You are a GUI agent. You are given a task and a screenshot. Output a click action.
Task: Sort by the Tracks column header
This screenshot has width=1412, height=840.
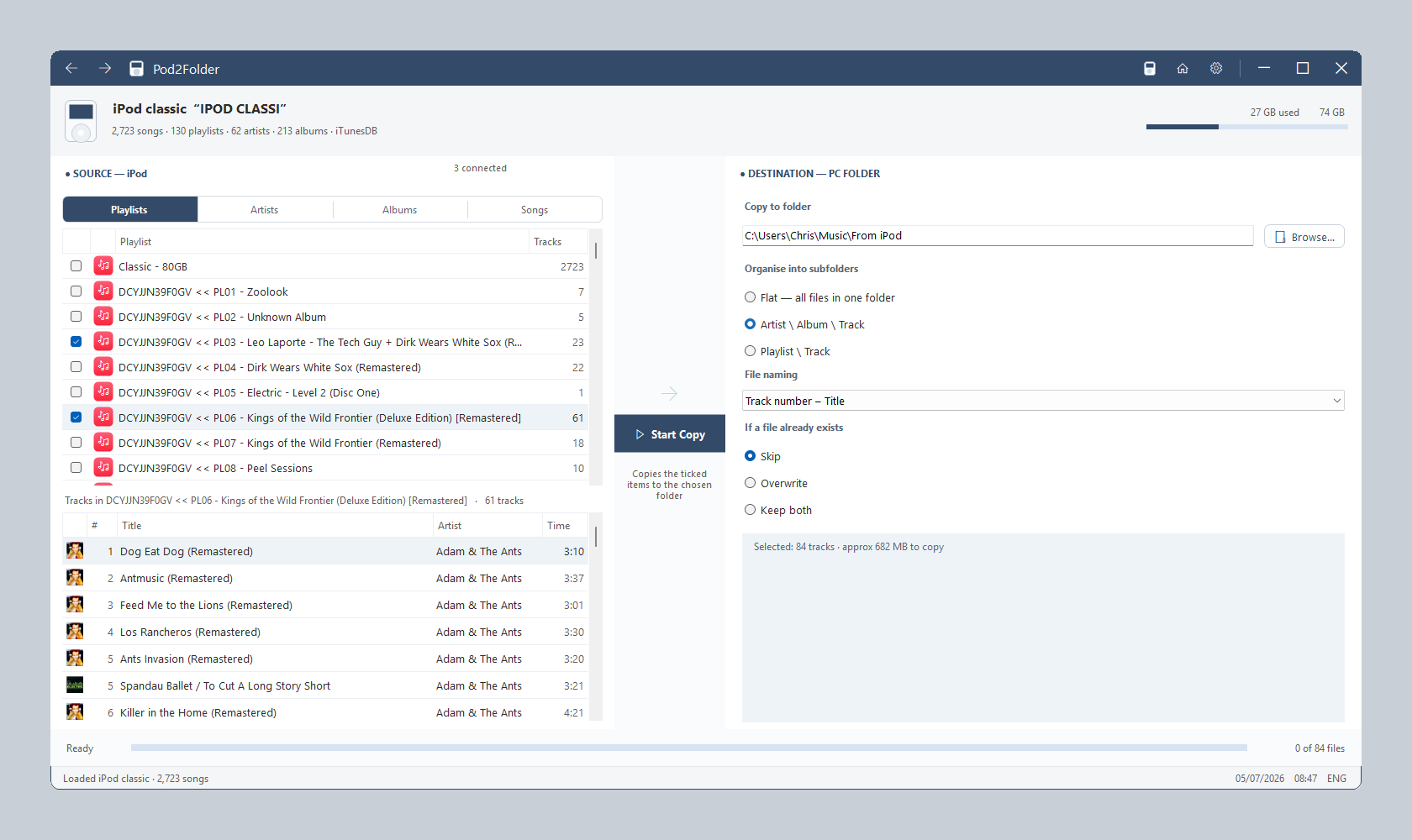coord(558,241)
